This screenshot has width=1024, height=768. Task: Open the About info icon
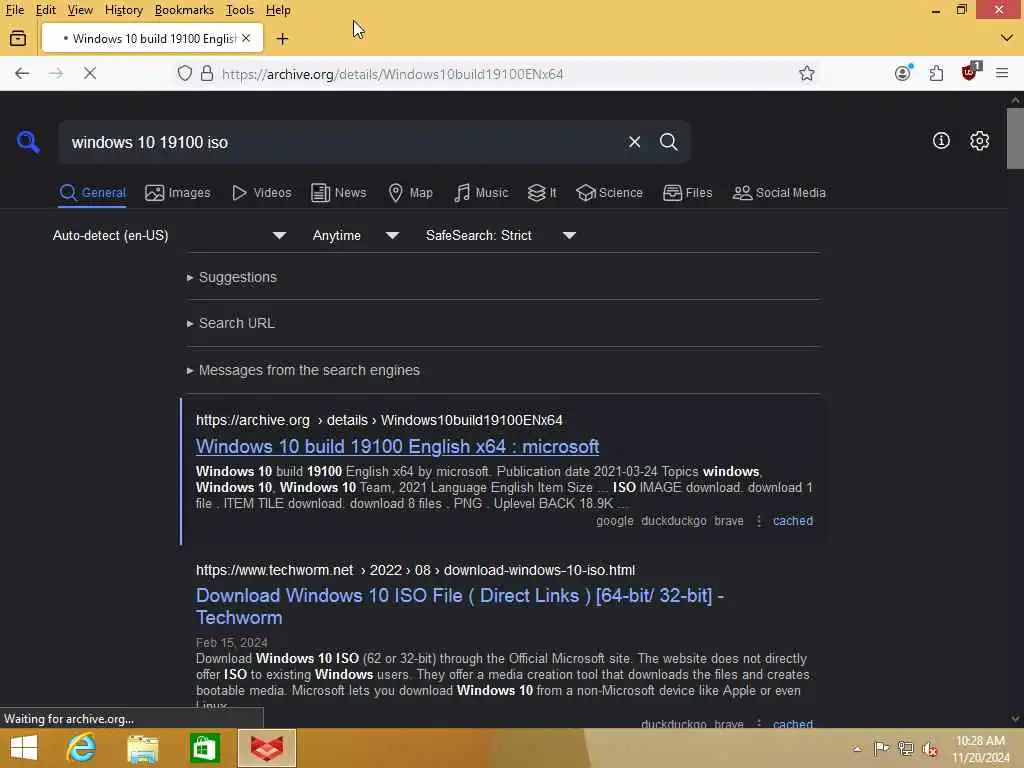coord(941,140)
